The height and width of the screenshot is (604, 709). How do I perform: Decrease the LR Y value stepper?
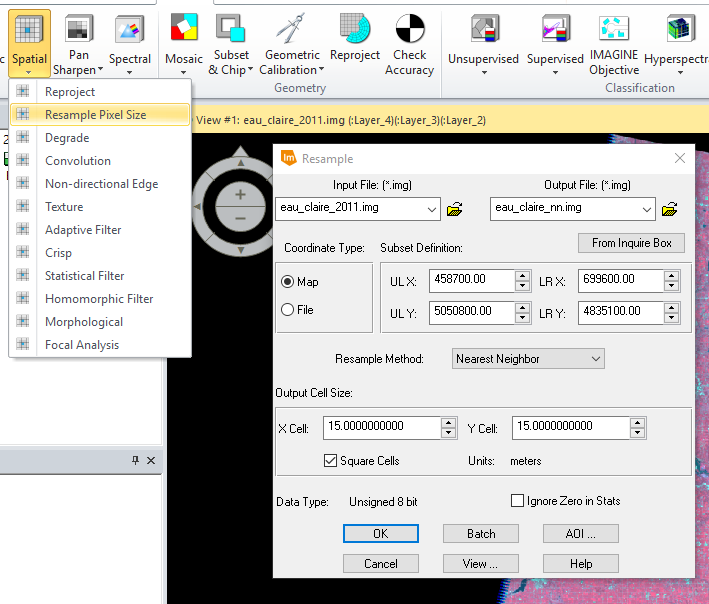pyautogui.click(x=671, y=318)
